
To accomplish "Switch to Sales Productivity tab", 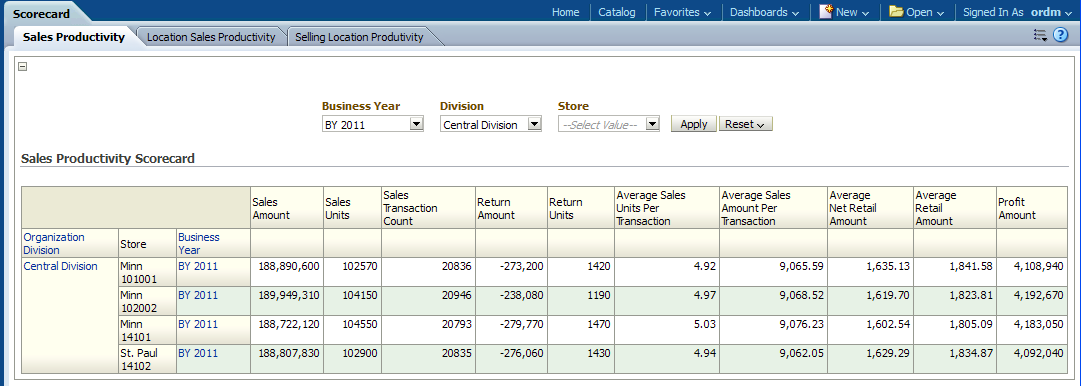I will 73,37.
